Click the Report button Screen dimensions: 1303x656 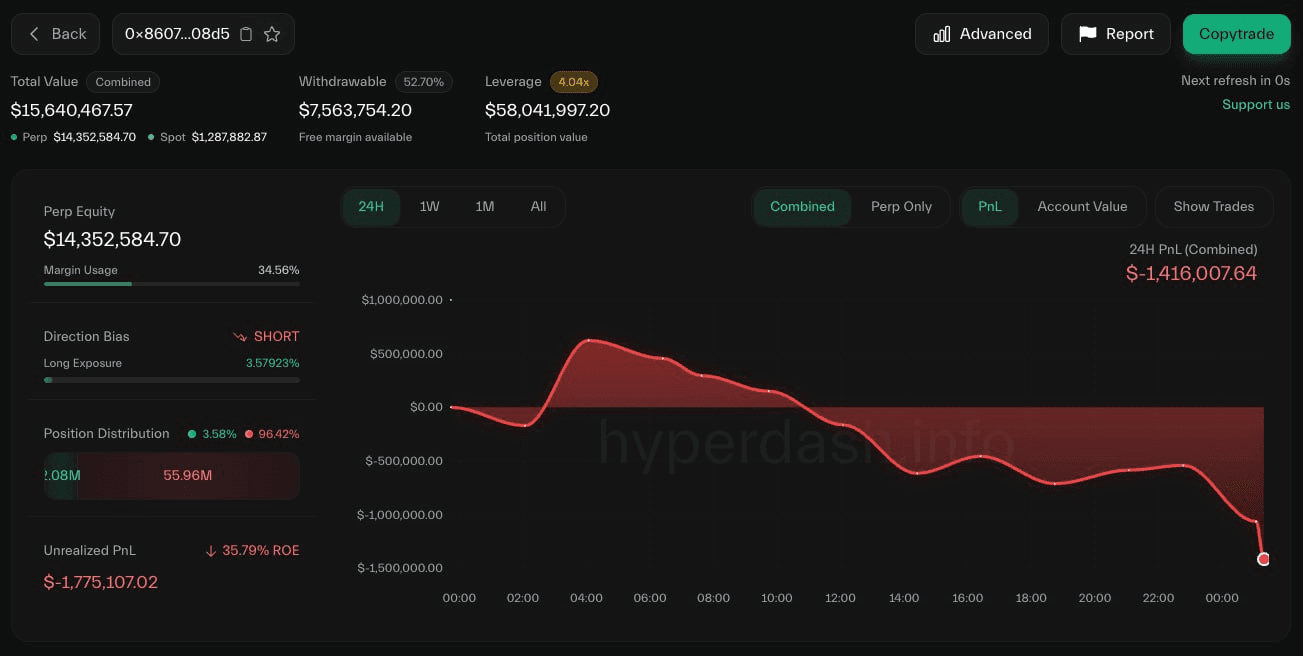point(1115,34)
